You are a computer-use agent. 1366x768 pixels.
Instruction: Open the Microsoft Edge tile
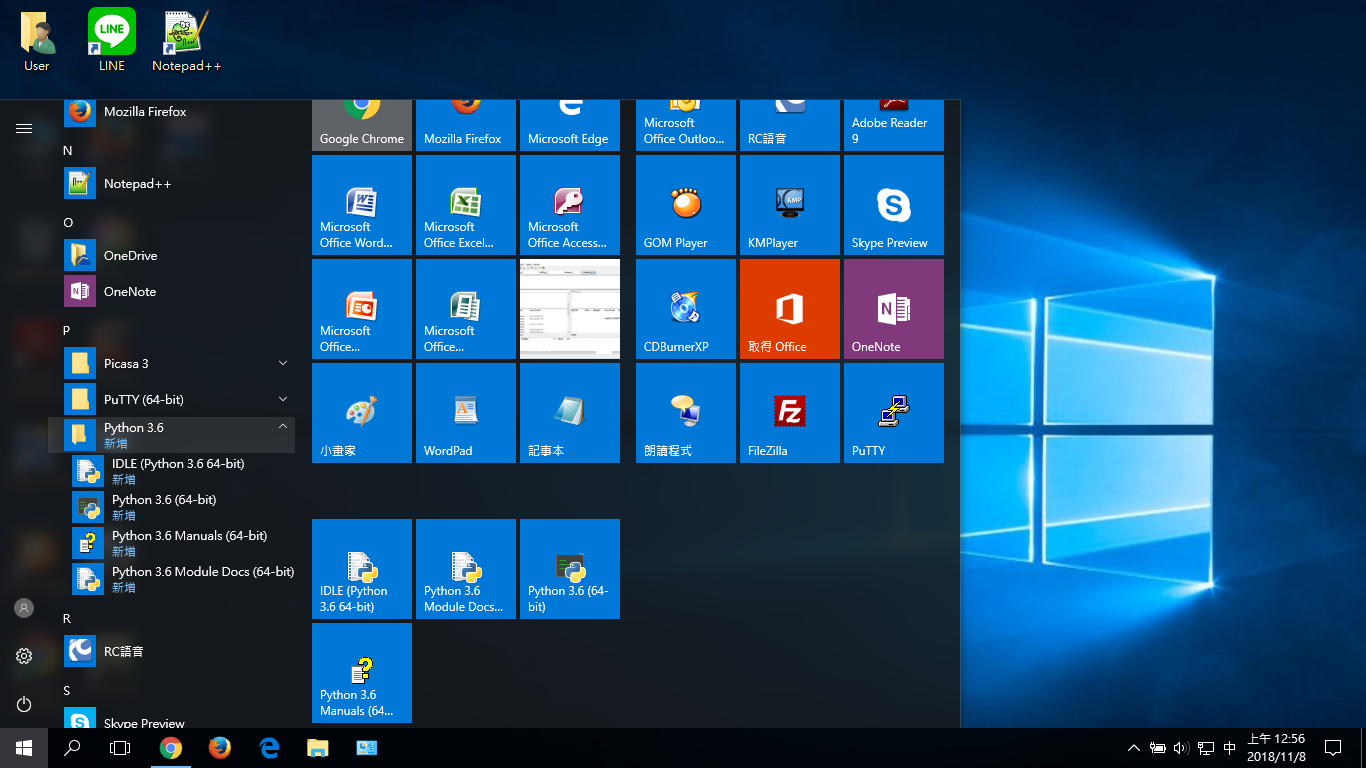(570, 125)
